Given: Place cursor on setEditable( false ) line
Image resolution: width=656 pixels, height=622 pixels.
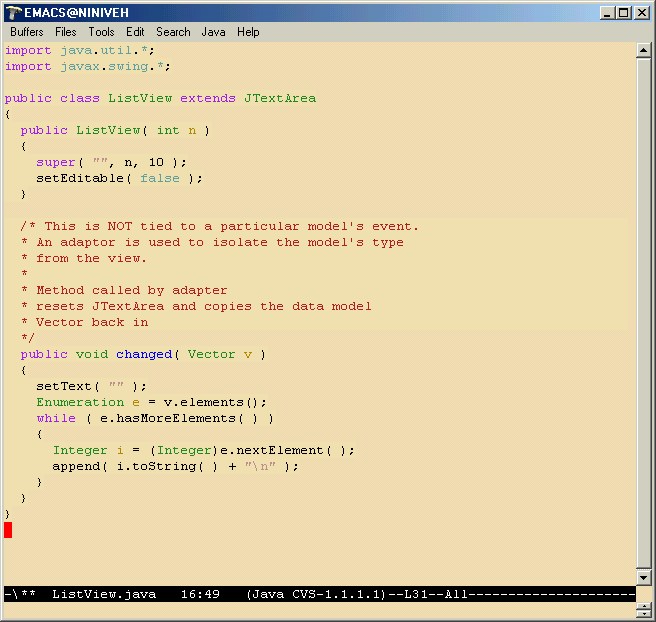Looking at the screenshot, I should 118,178.
